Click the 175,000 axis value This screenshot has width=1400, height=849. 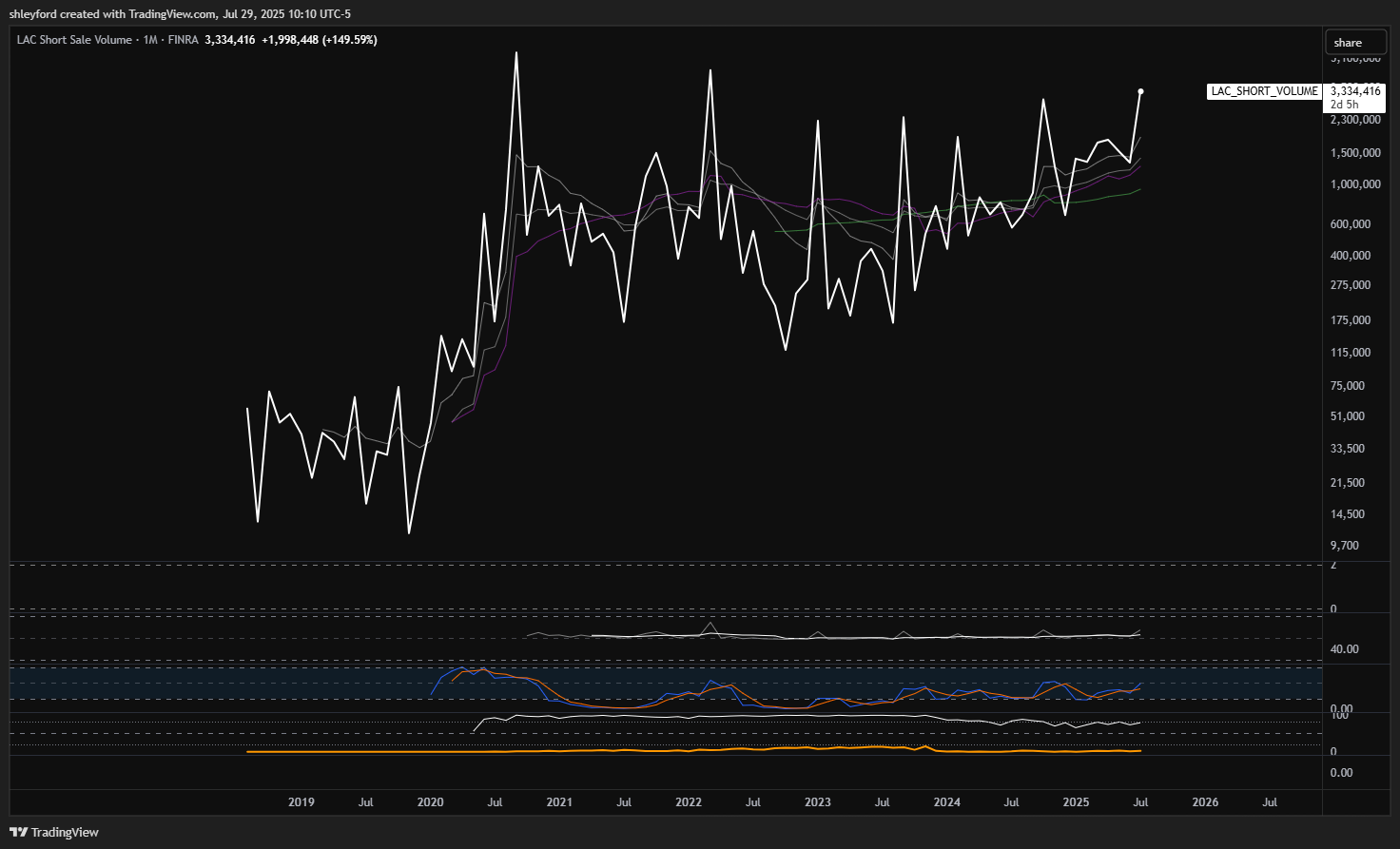pyautogui.click(x=1351, y=320)
